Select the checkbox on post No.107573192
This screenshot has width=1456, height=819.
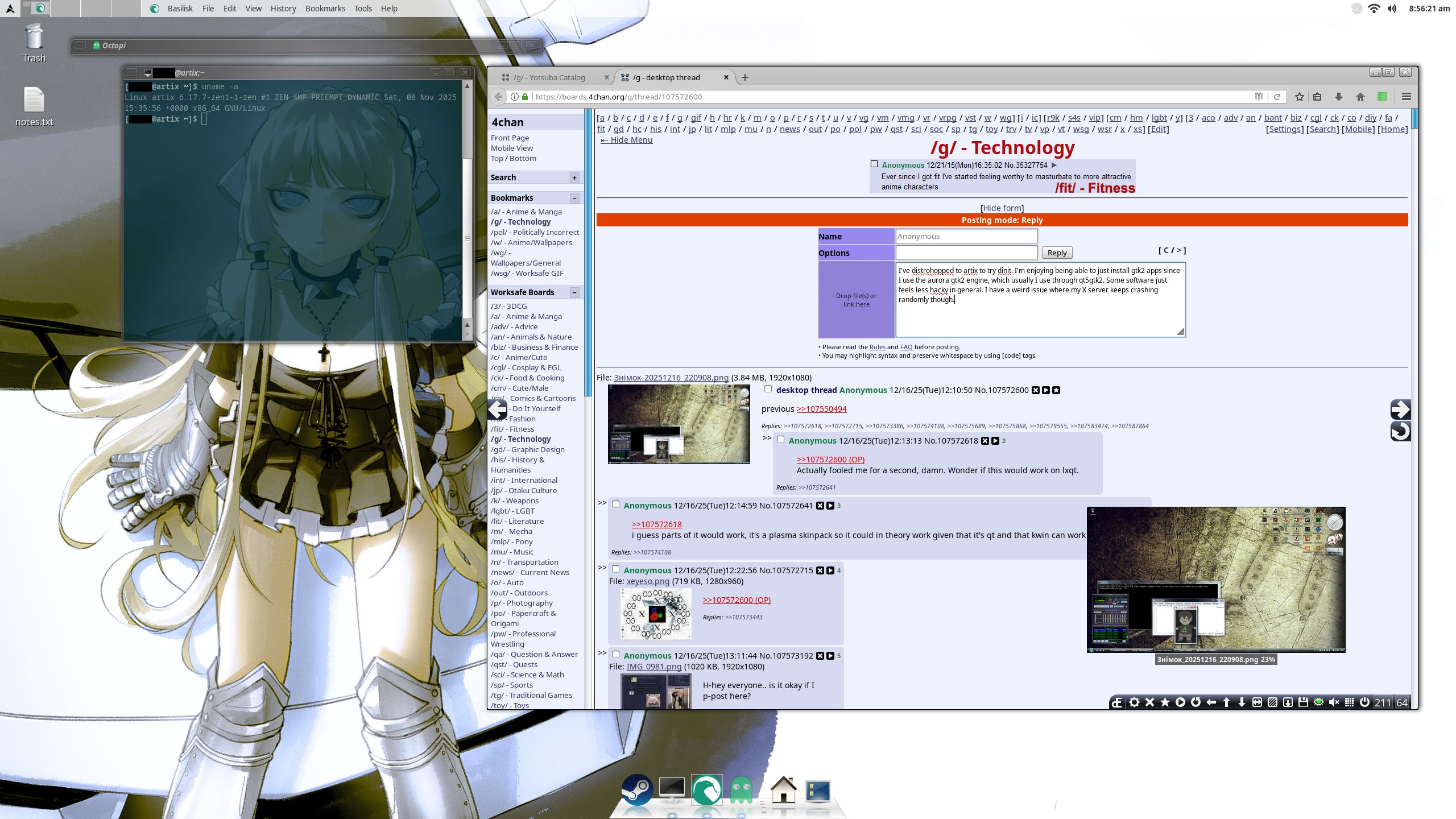click(x=615, y=655)
